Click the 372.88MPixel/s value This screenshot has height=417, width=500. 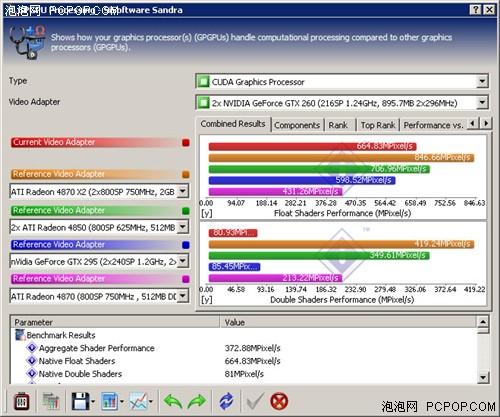pyautogui.click(x=252, y=348)
